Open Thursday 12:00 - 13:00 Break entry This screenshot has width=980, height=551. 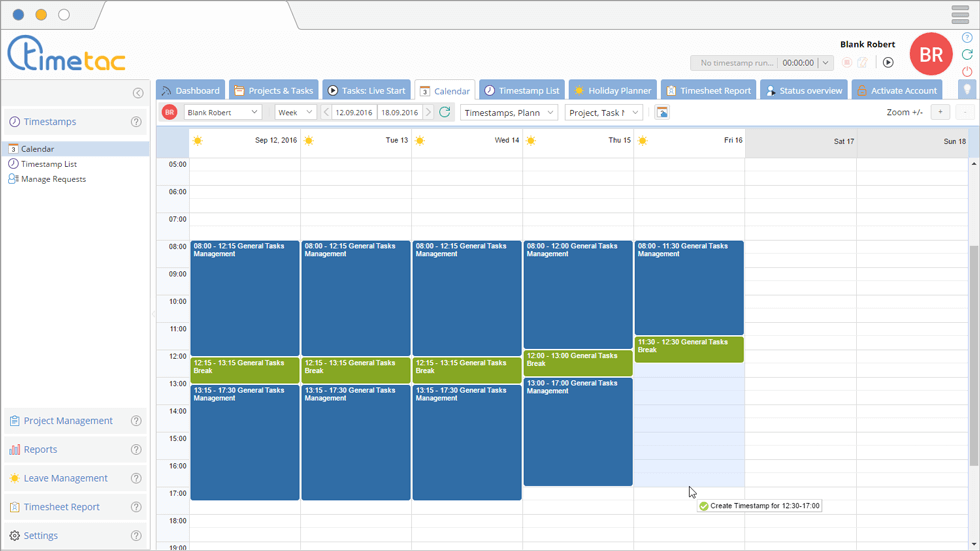tap(578, 364)
